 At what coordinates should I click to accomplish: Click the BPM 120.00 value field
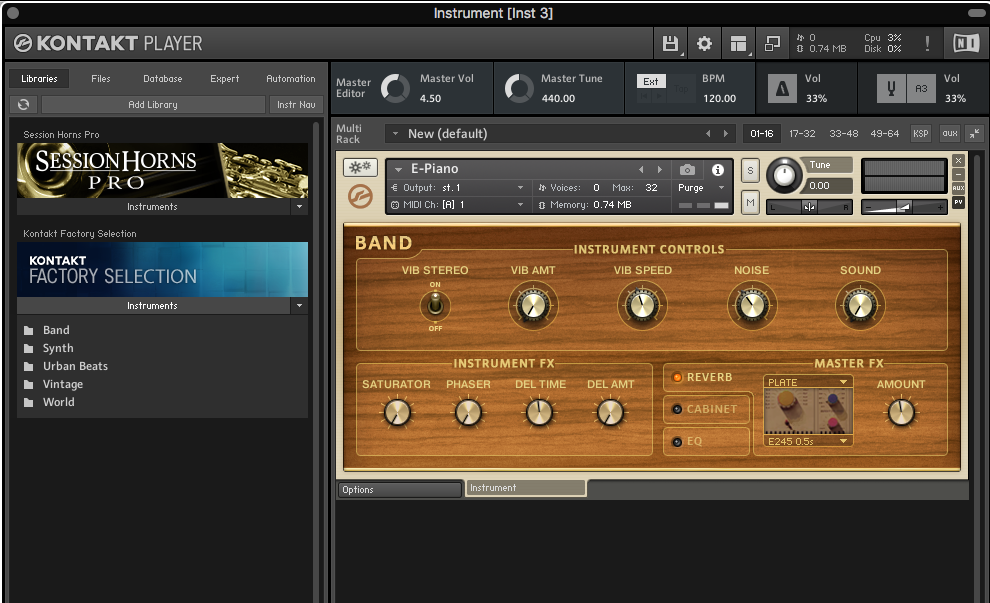click(x=719, y=99)
